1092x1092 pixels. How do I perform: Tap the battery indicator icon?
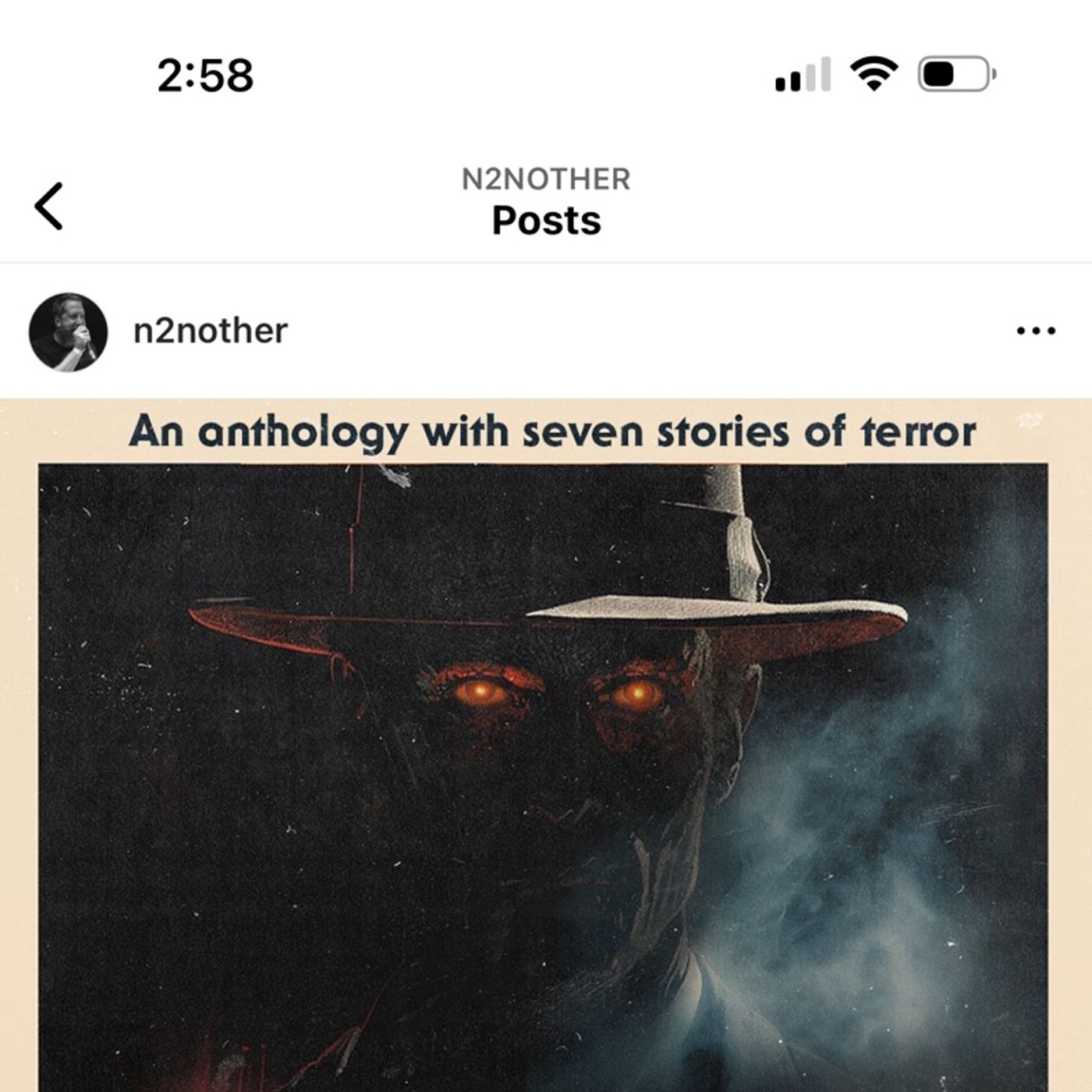pos(957,75)
